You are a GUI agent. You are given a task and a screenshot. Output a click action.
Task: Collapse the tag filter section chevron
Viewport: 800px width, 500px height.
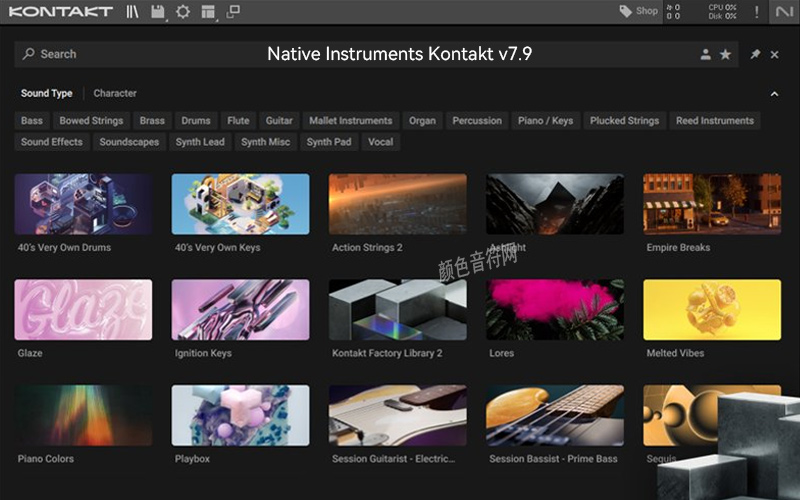click(x=774, y=94)
